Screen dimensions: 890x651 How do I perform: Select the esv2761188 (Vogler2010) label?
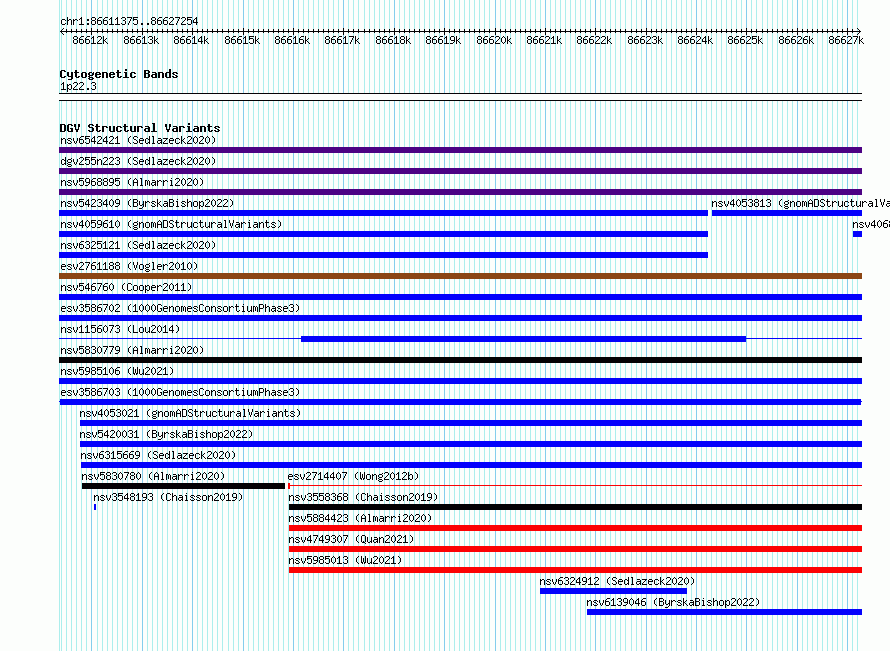pos(129,266)
